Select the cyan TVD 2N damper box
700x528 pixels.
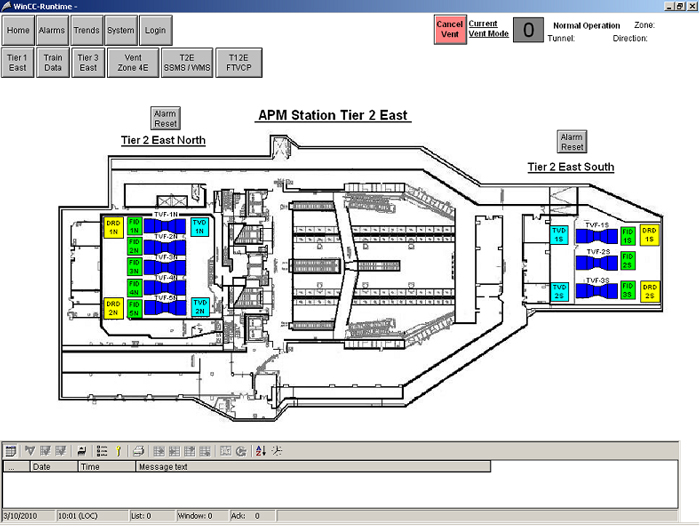coord(199,306)
